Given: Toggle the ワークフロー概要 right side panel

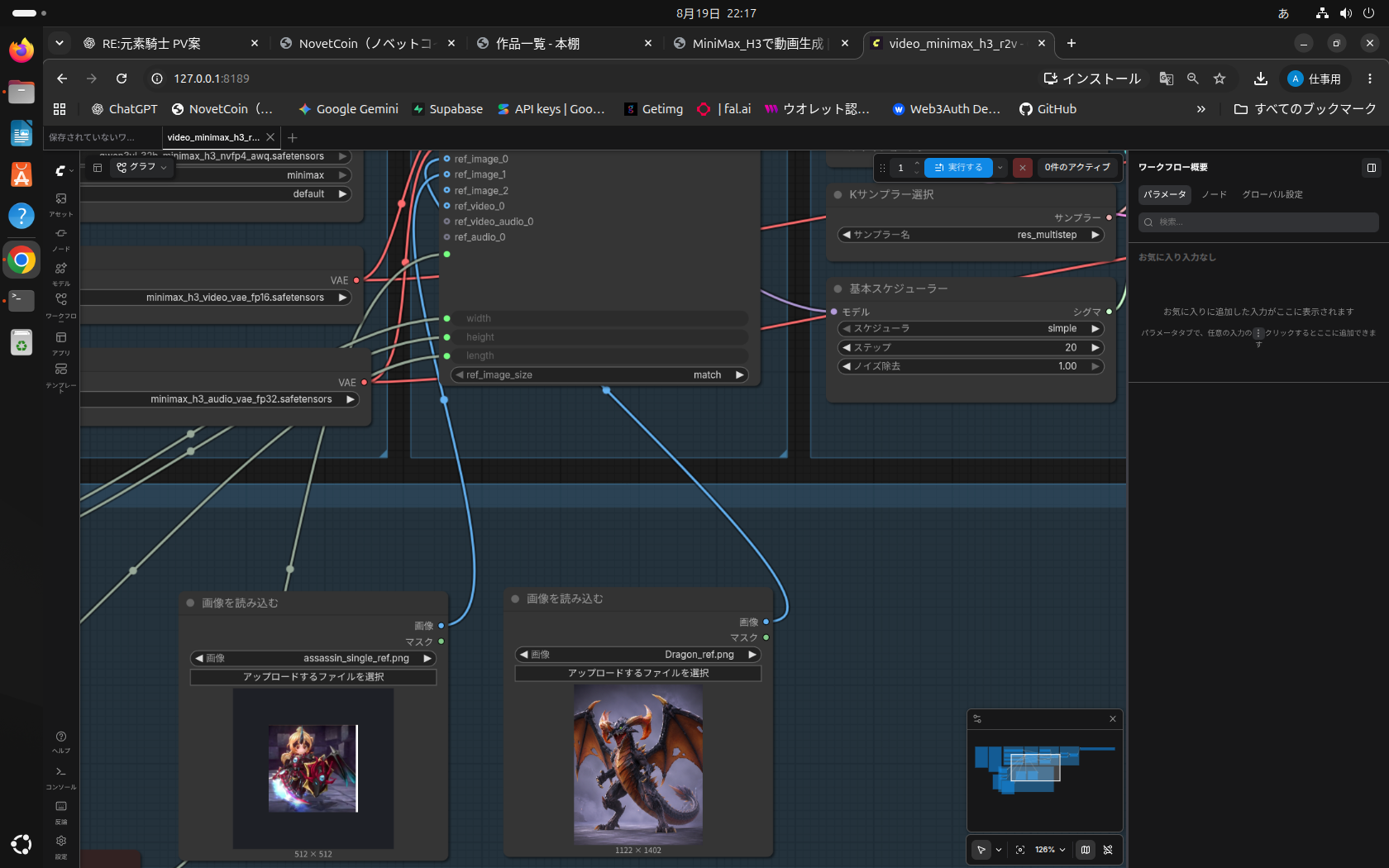Looking at the screenshot, I should 1372,168.
